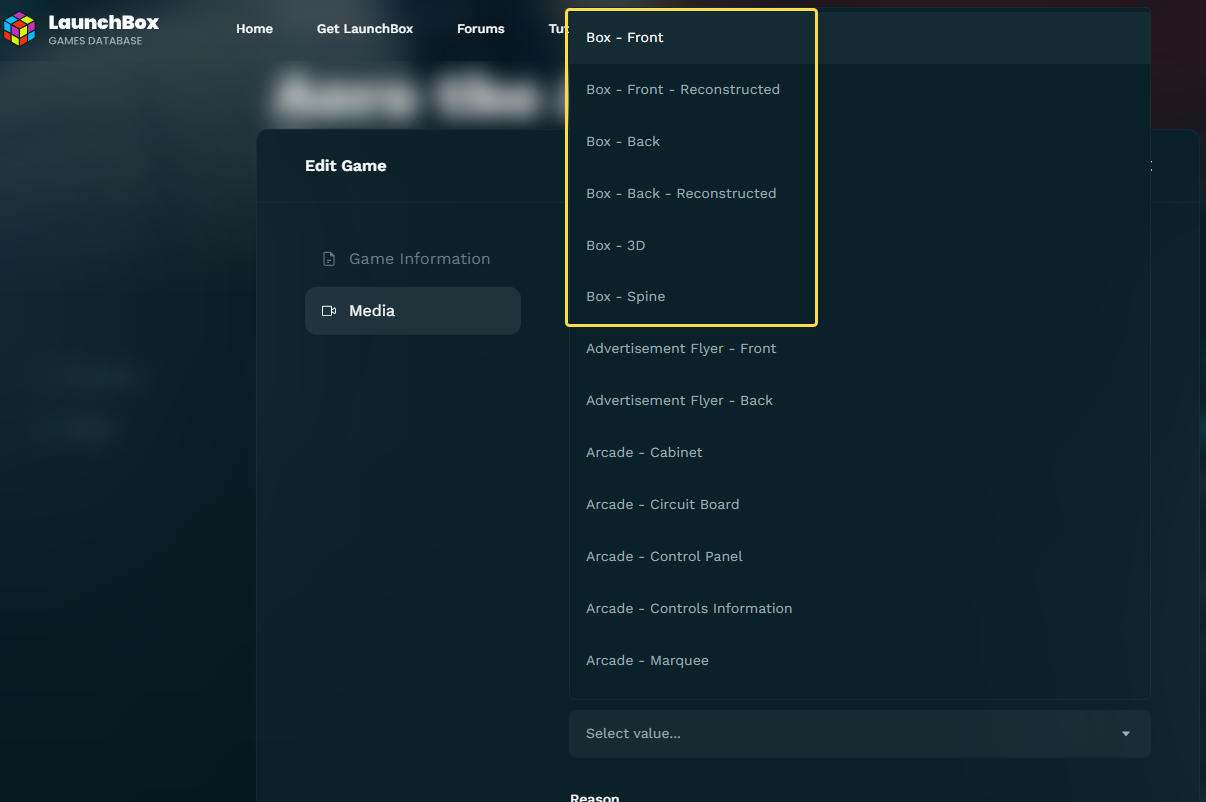The image size is (1206, 802).
Task: Click the LaunchBox cube logo icon
Action: coord(20,29)
